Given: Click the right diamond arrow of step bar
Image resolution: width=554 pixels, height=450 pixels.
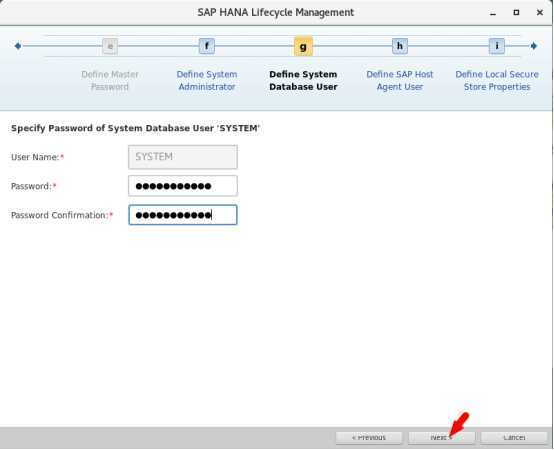Looking at the screenshot, I should pos(534,46).
